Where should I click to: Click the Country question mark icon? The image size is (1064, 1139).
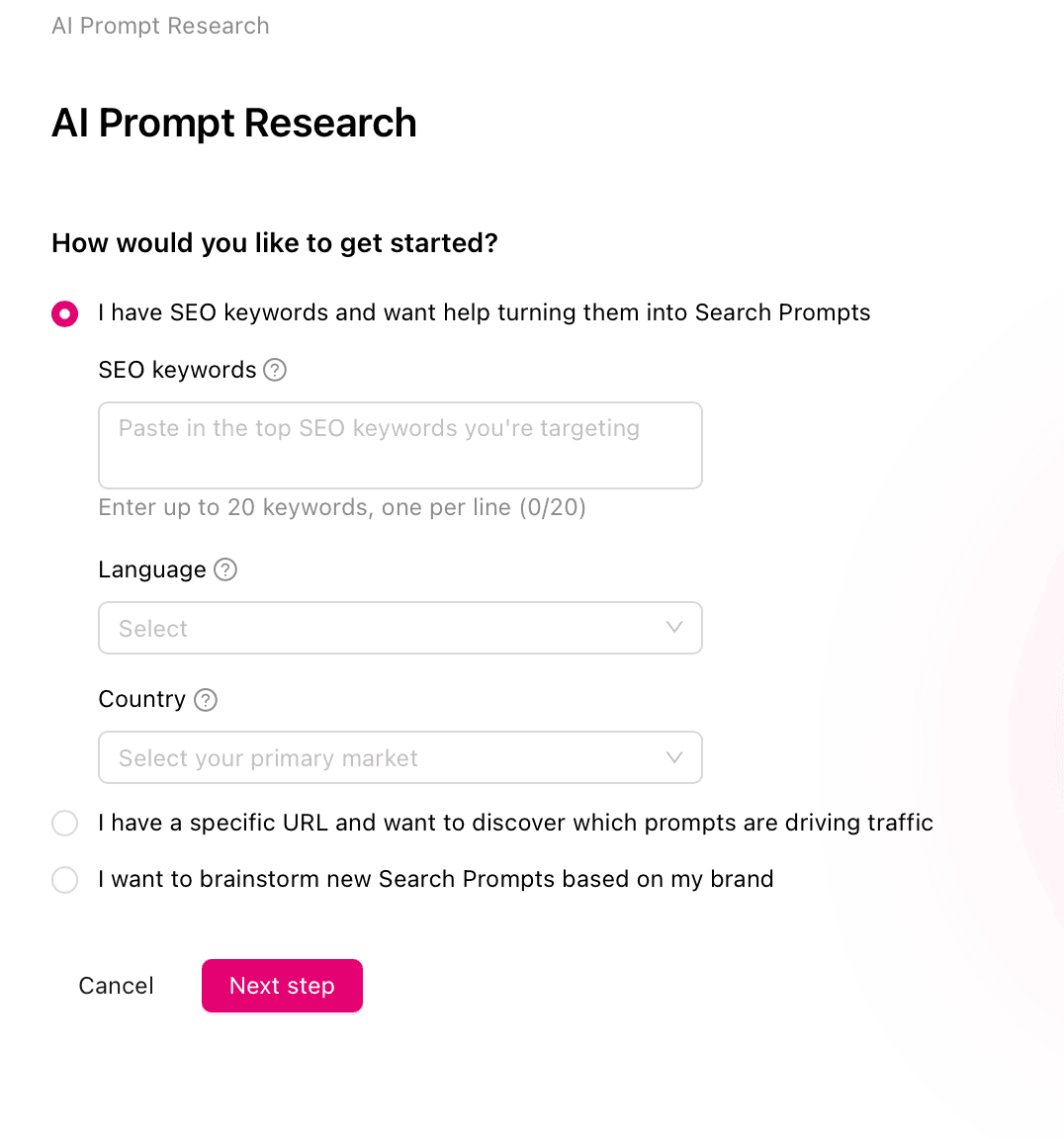click(205, 700)
